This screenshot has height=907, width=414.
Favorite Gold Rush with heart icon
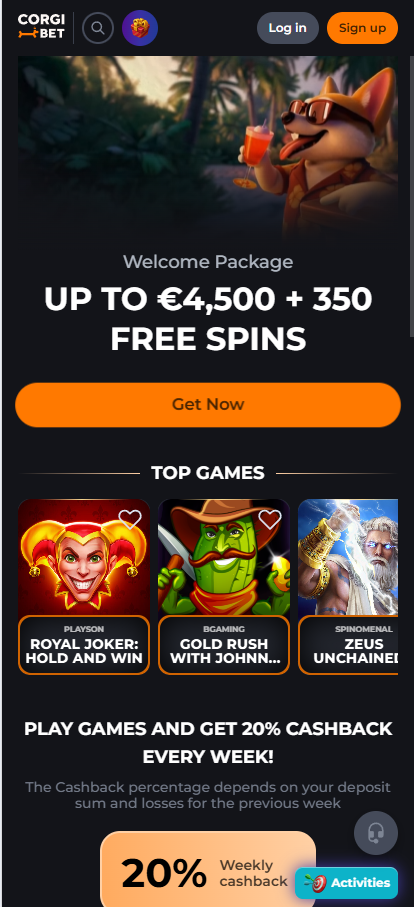point(269,519)
